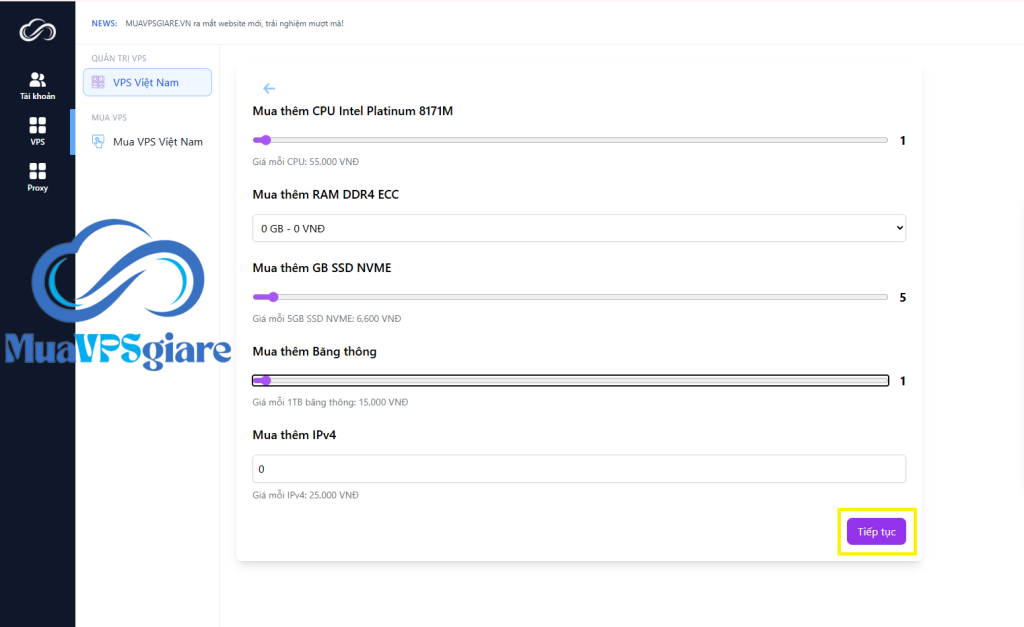Image resolution: width=1024 pixels, height=627 pixels.
Task: Click the large MuaVPSgiare cloud logo
Action: pos(118,296)
